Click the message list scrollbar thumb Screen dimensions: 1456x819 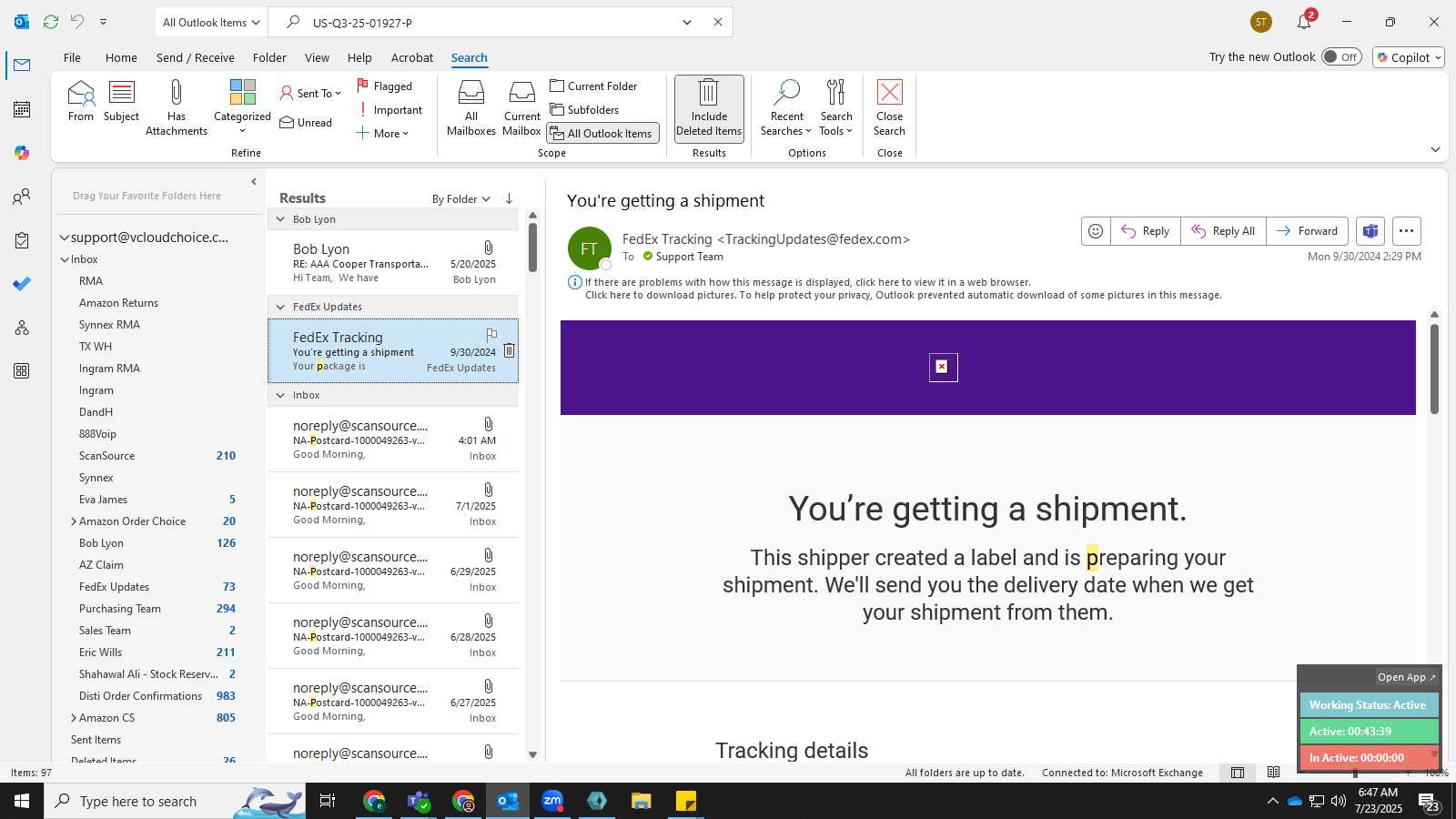coord(532,248)
